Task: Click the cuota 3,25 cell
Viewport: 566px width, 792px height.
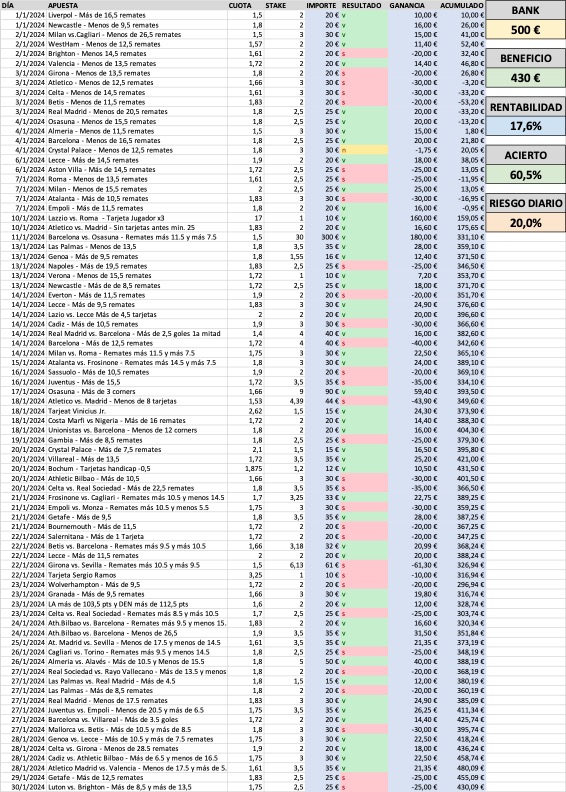Action: tap(246, 575)
